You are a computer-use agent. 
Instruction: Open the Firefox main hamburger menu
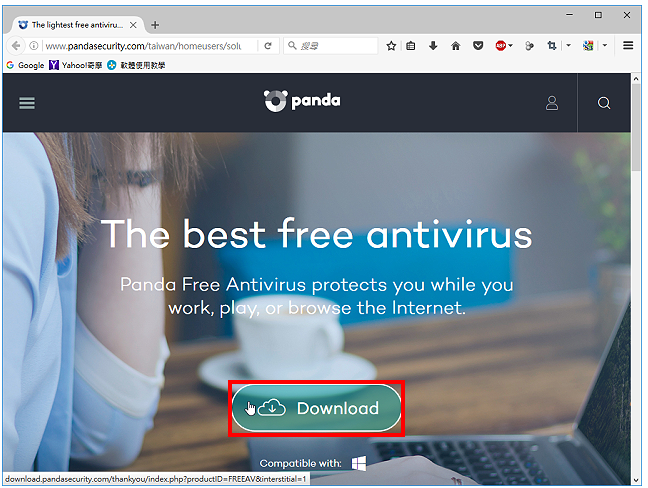tap(628, 45)
